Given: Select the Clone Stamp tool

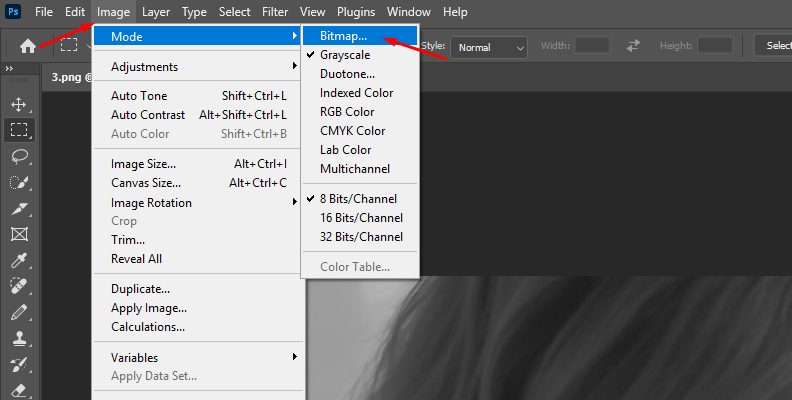Looking at the screenshot, I should click(x=19, y=338).
